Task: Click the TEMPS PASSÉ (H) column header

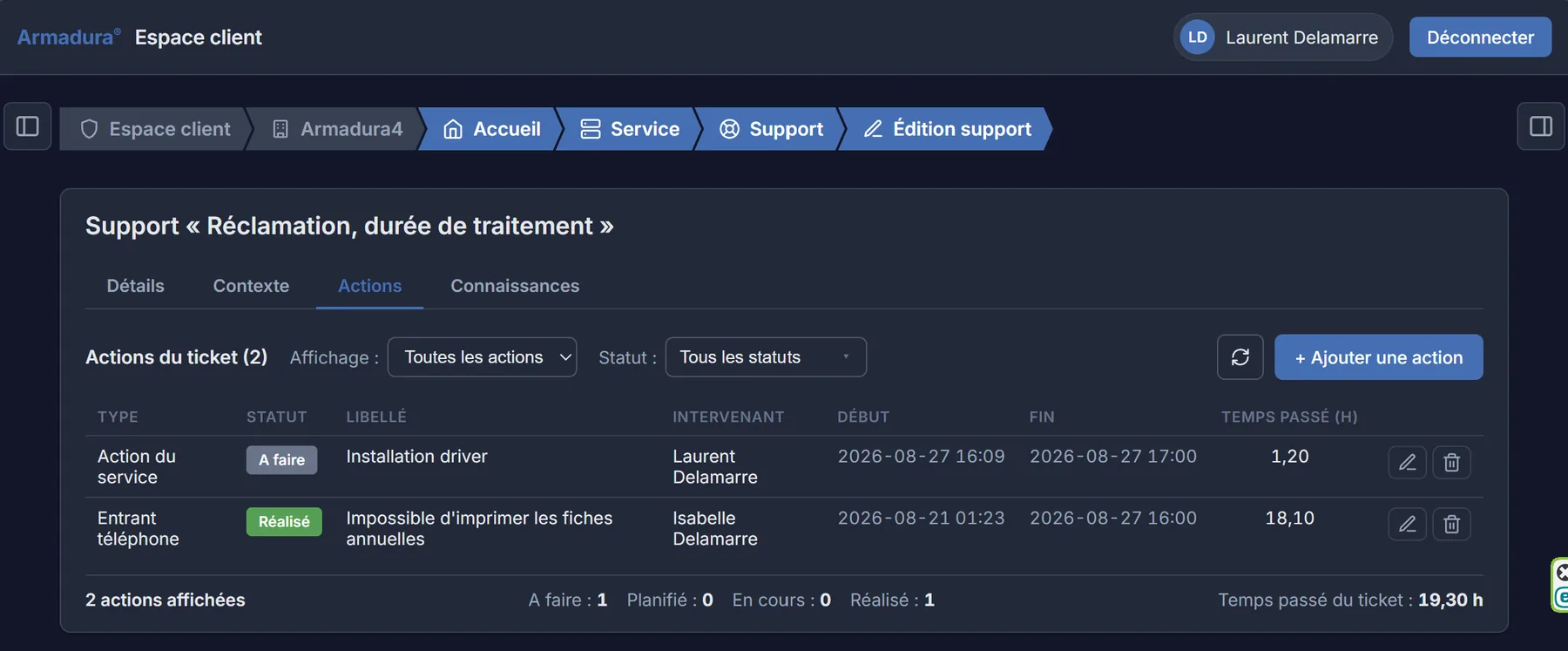Action: pyautogui.click(x=1289, y=417)
